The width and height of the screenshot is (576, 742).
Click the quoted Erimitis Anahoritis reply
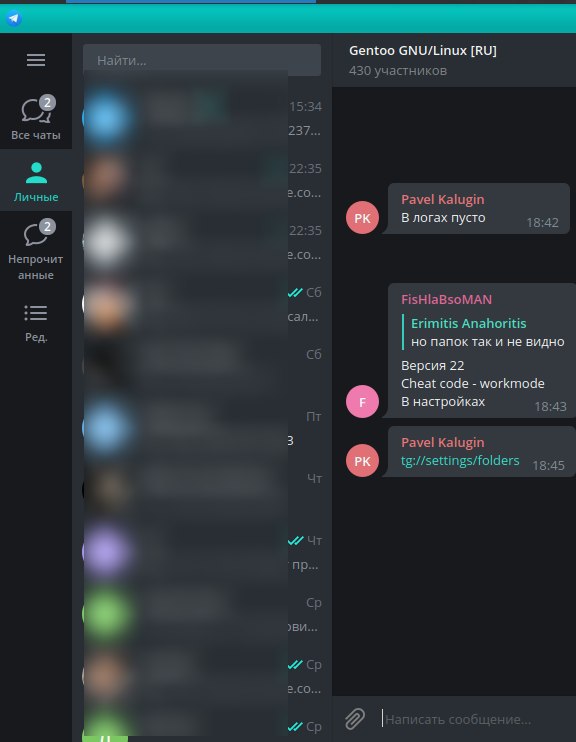click(x=484, y=332)
